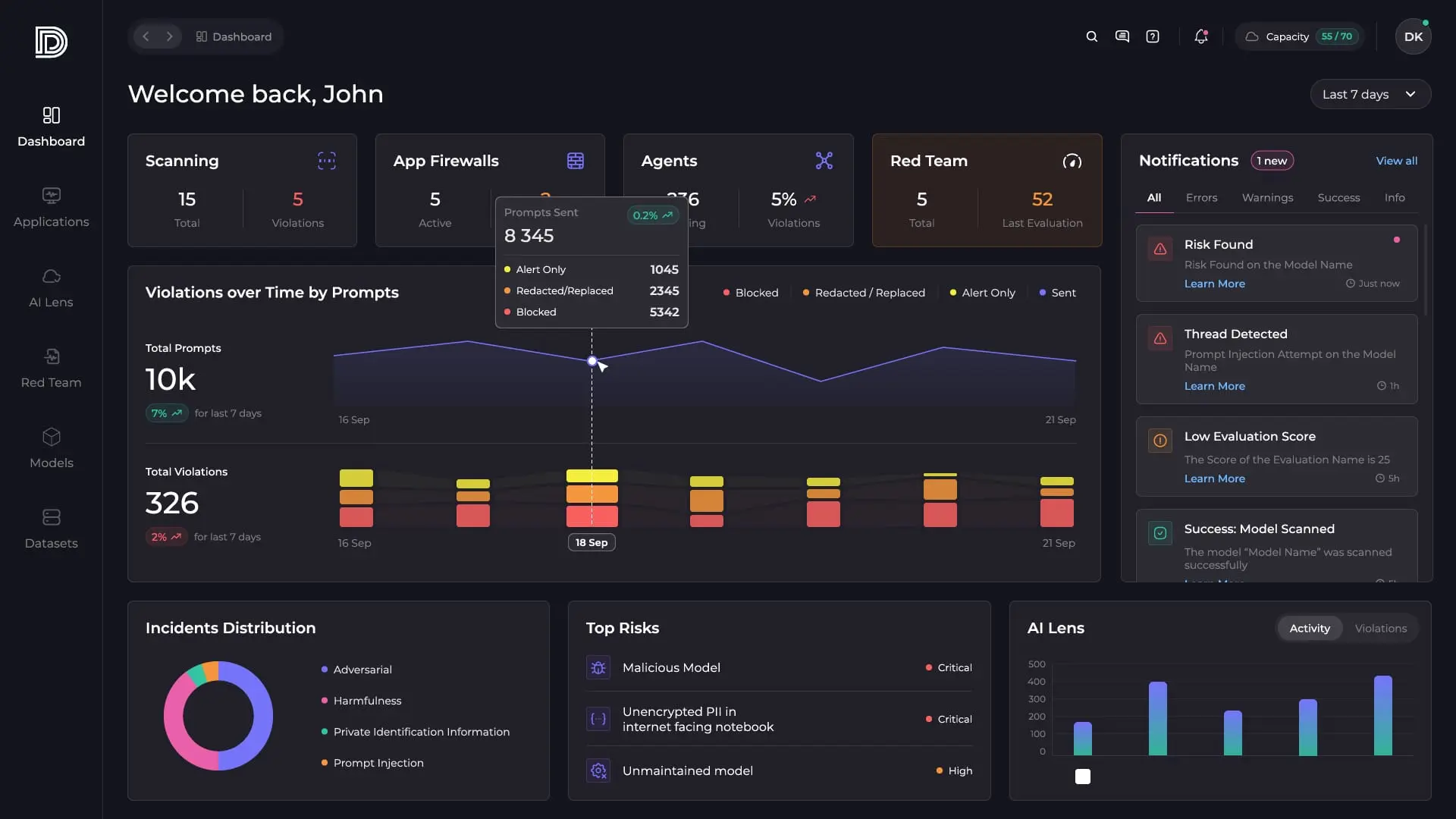Open the chat messages icon

[1122, 36]
